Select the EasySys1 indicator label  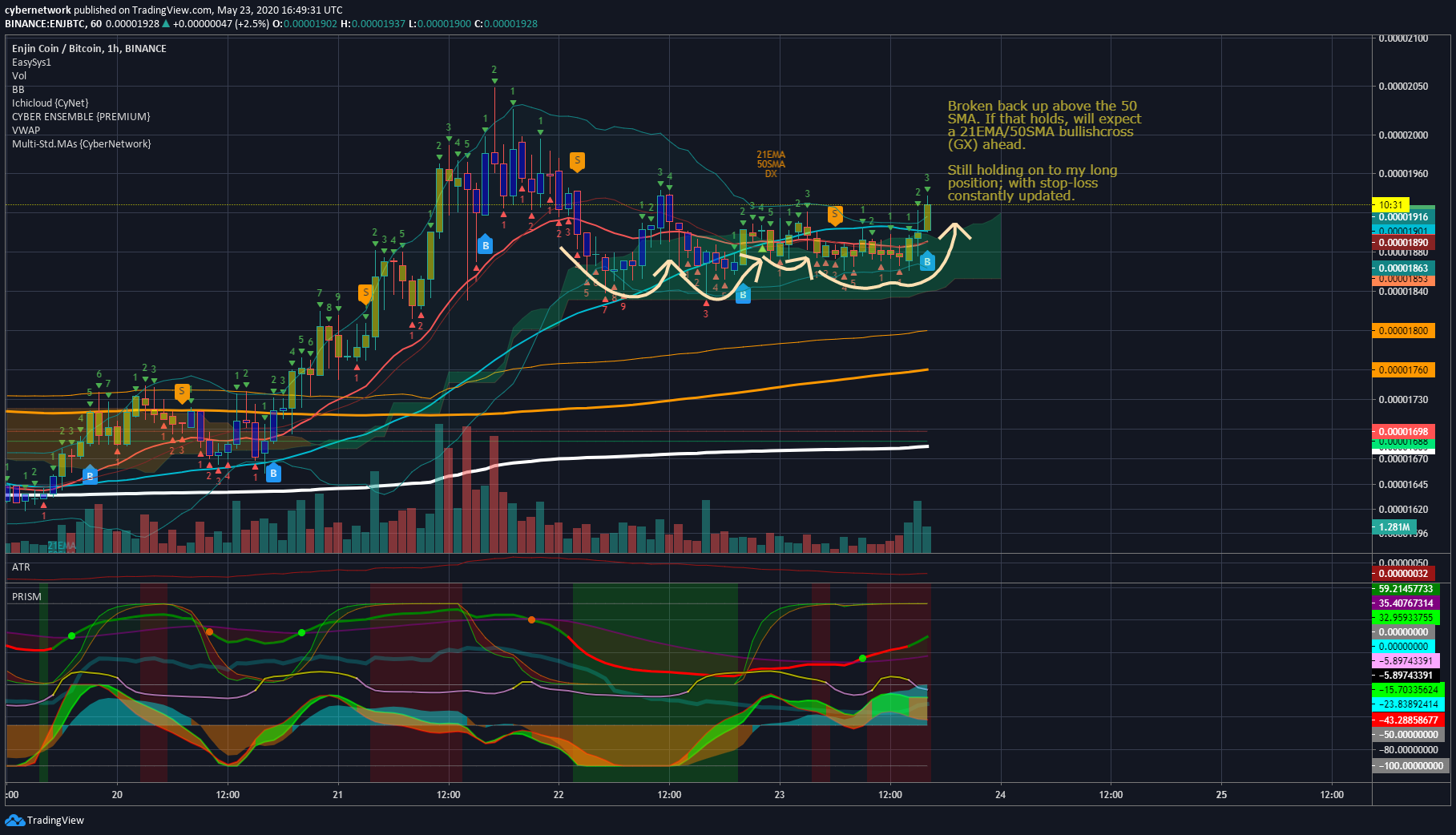tap(31, 63)
